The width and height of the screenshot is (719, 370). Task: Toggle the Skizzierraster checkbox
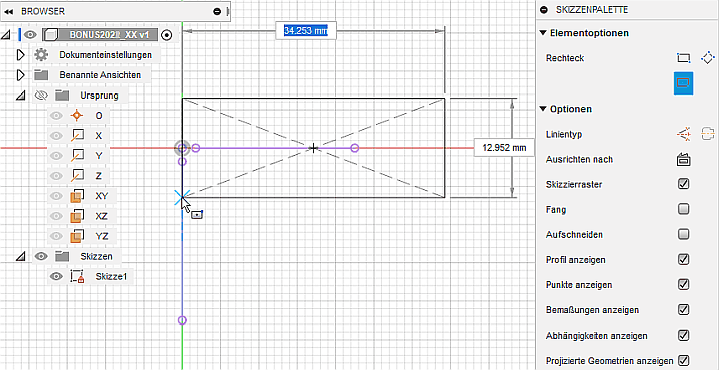point(683,184)
